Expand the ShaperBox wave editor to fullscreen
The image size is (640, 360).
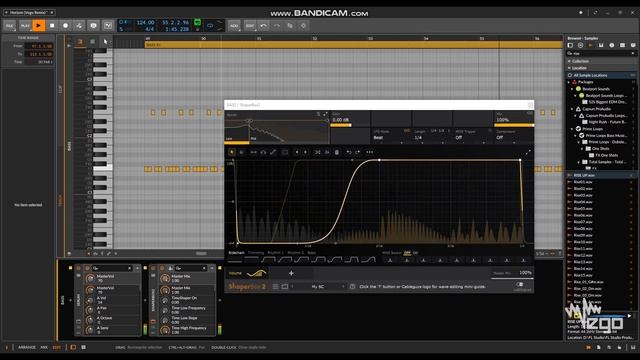(x=528, y=152)
